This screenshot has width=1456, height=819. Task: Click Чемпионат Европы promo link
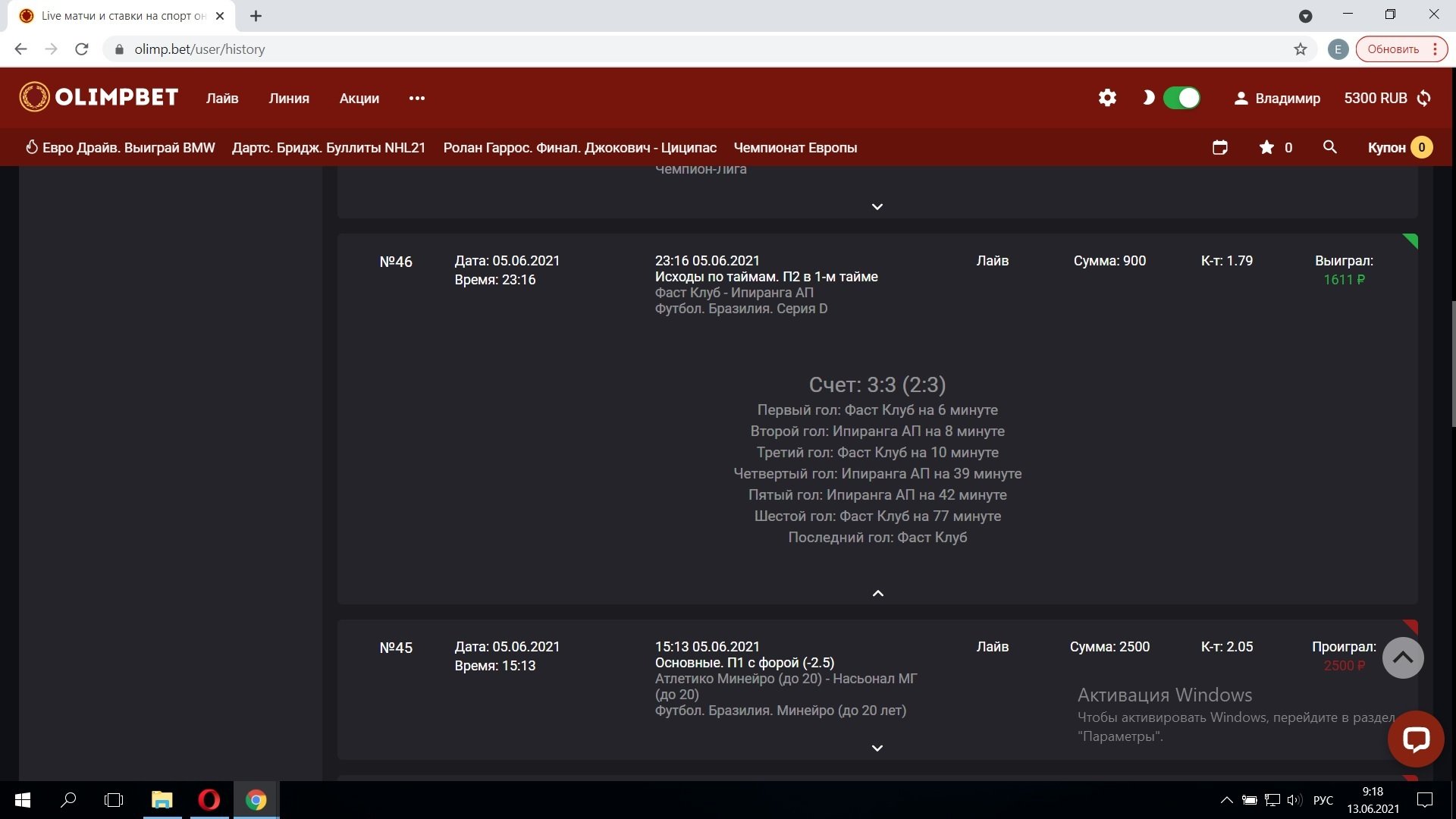[x=795, y=147]
